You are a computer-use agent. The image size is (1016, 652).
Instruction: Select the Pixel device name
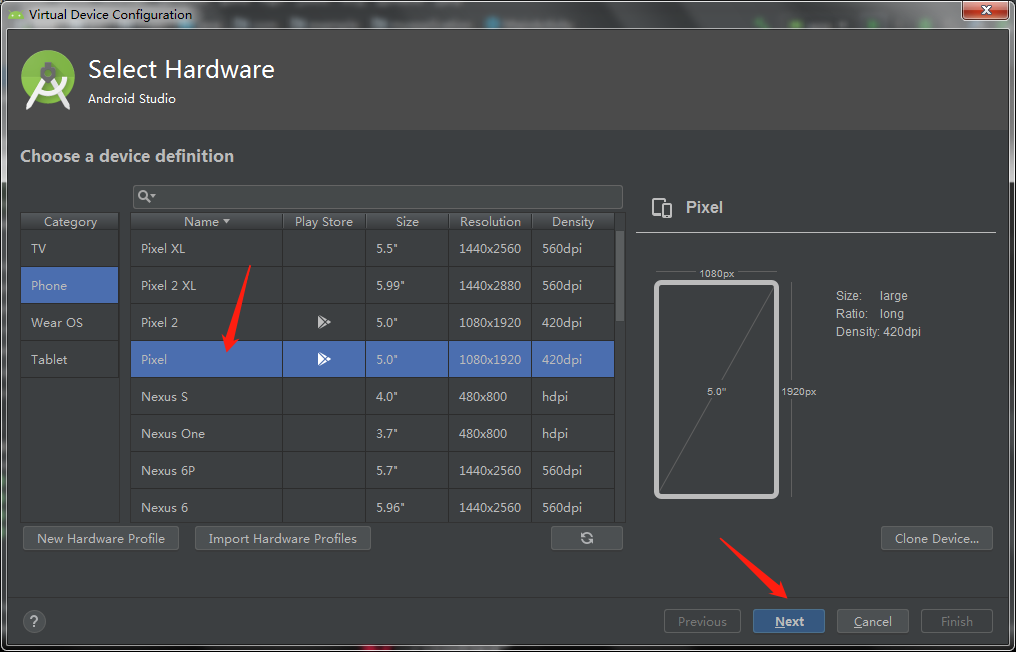[154, 359]
